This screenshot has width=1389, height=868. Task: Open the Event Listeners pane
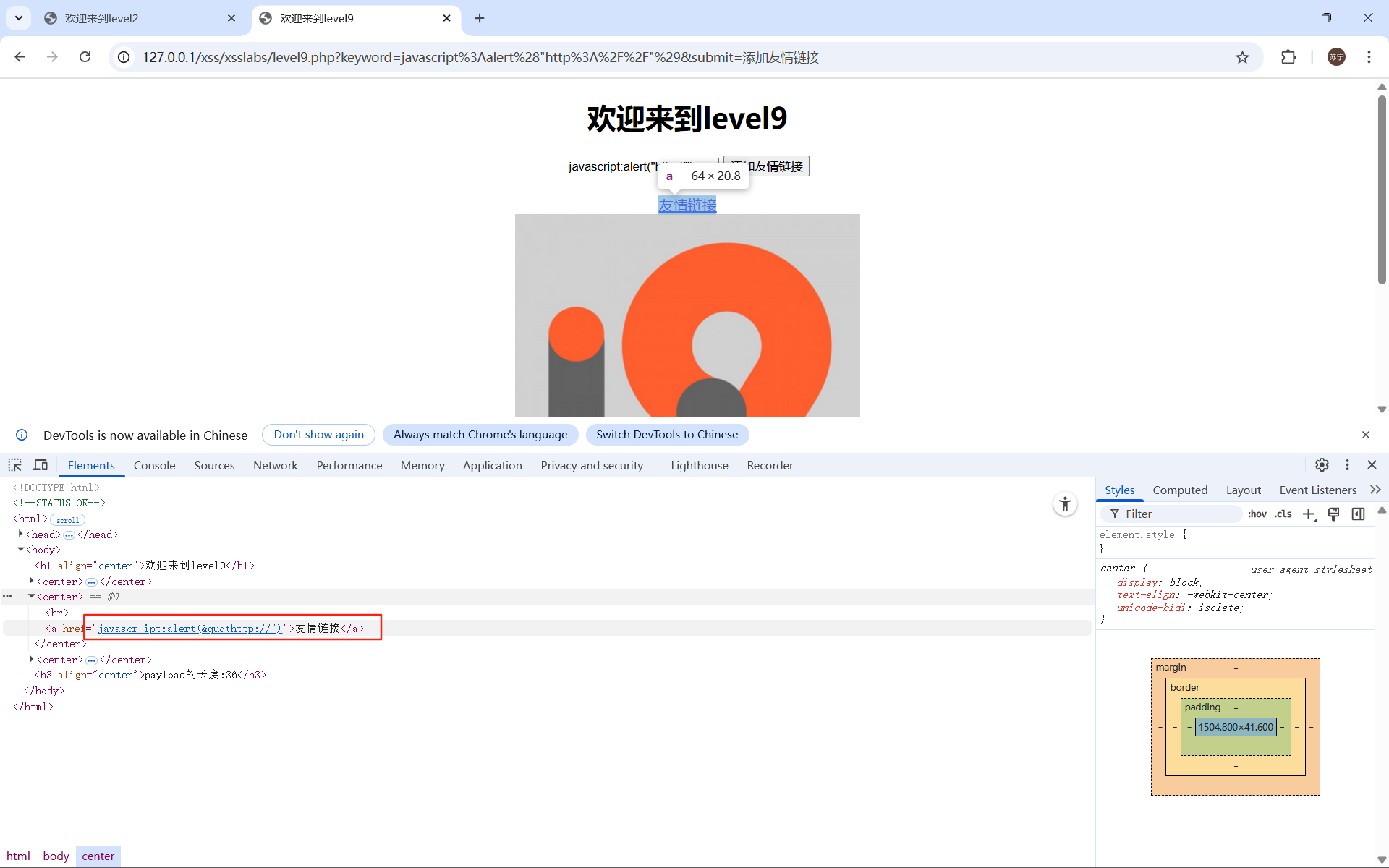(x=1317, y=490)
